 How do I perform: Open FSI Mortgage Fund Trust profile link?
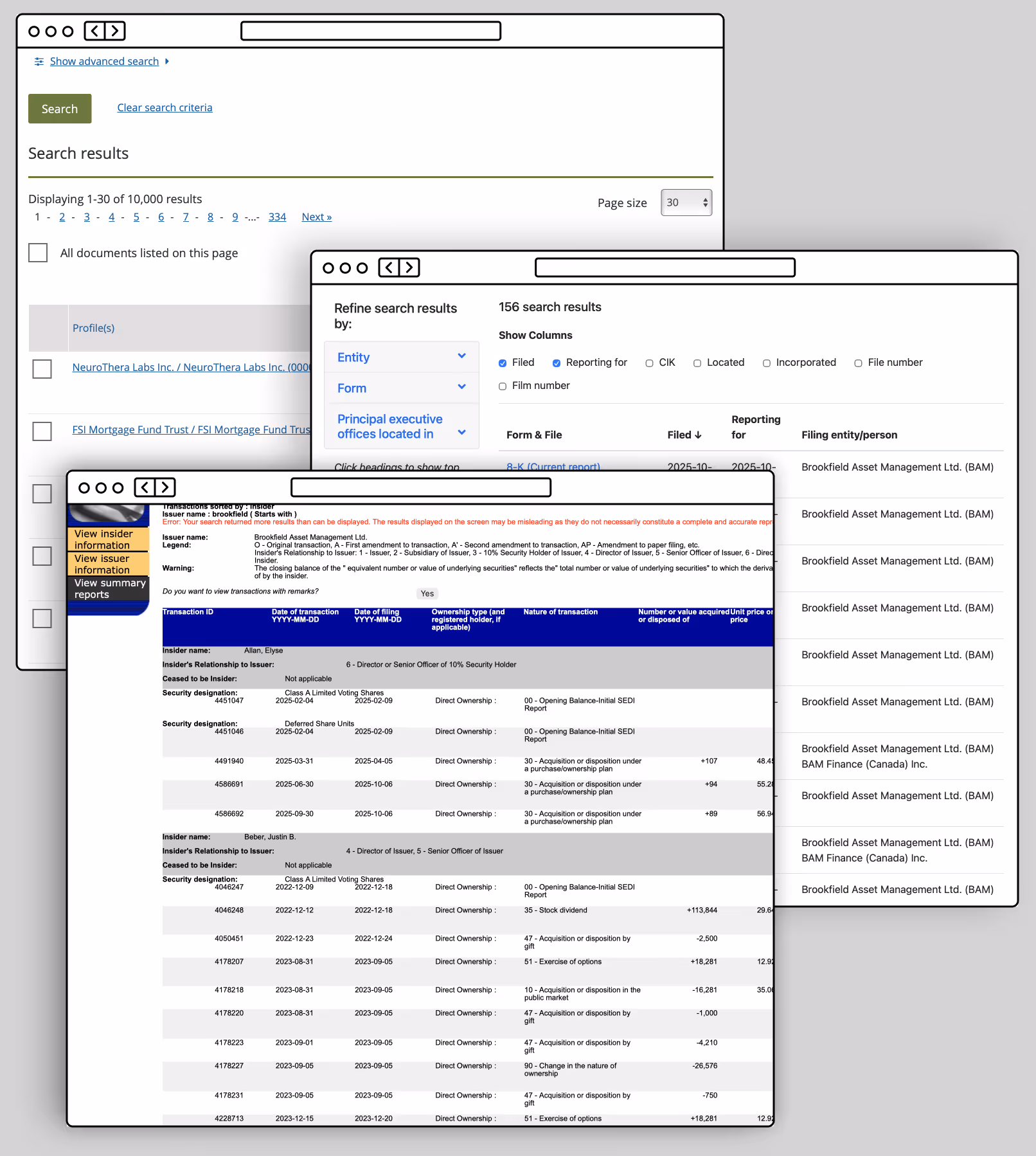(192, 430)
